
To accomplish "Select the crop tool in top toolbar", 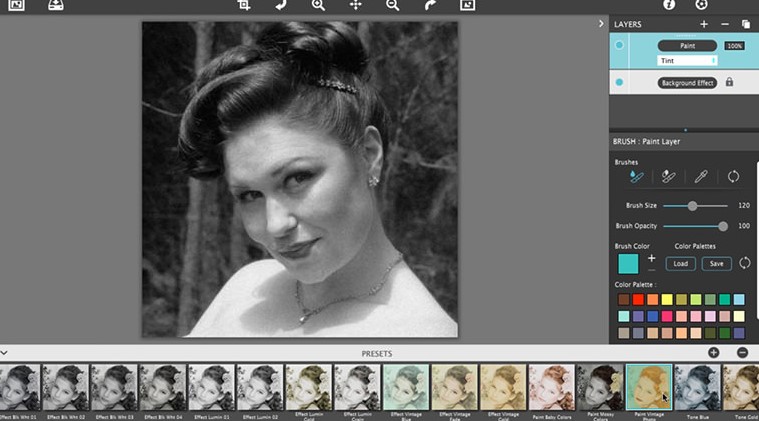I will pos(243,5).
